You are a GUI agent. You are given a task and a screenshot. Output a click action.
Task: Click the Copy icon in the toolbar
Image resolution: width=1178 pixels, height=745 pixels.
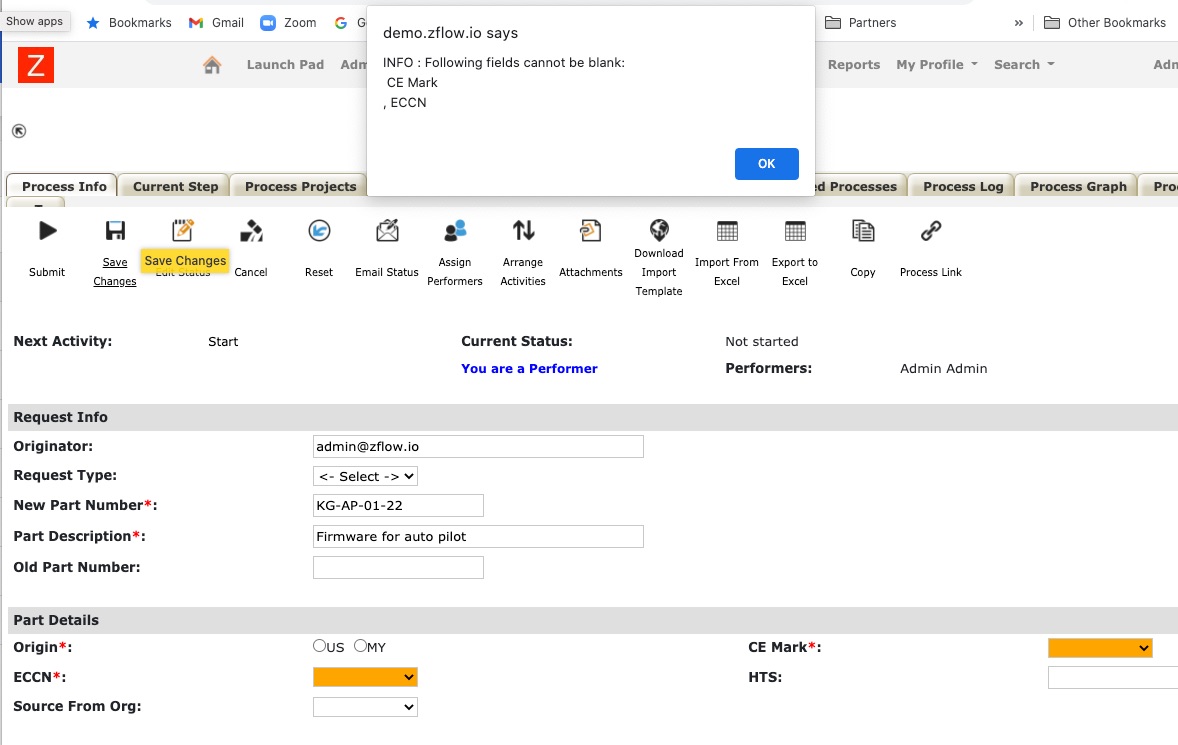click(862, 240)
